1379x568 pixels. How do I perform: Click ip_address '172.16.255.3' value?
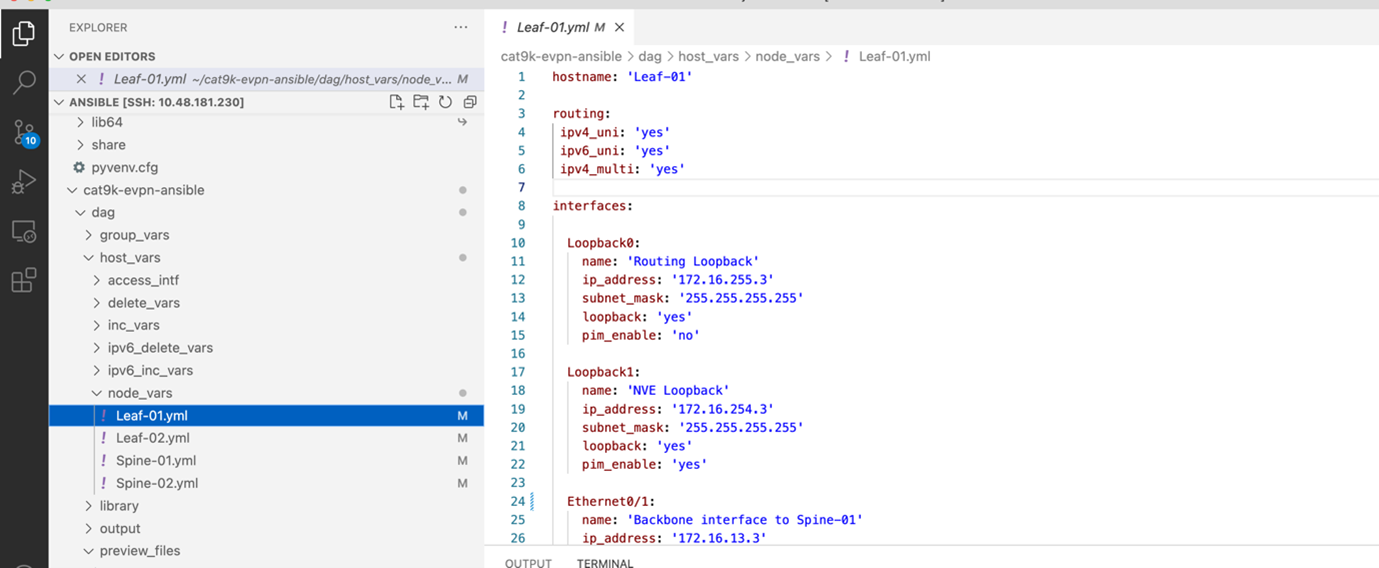click(x=722, y=280)
